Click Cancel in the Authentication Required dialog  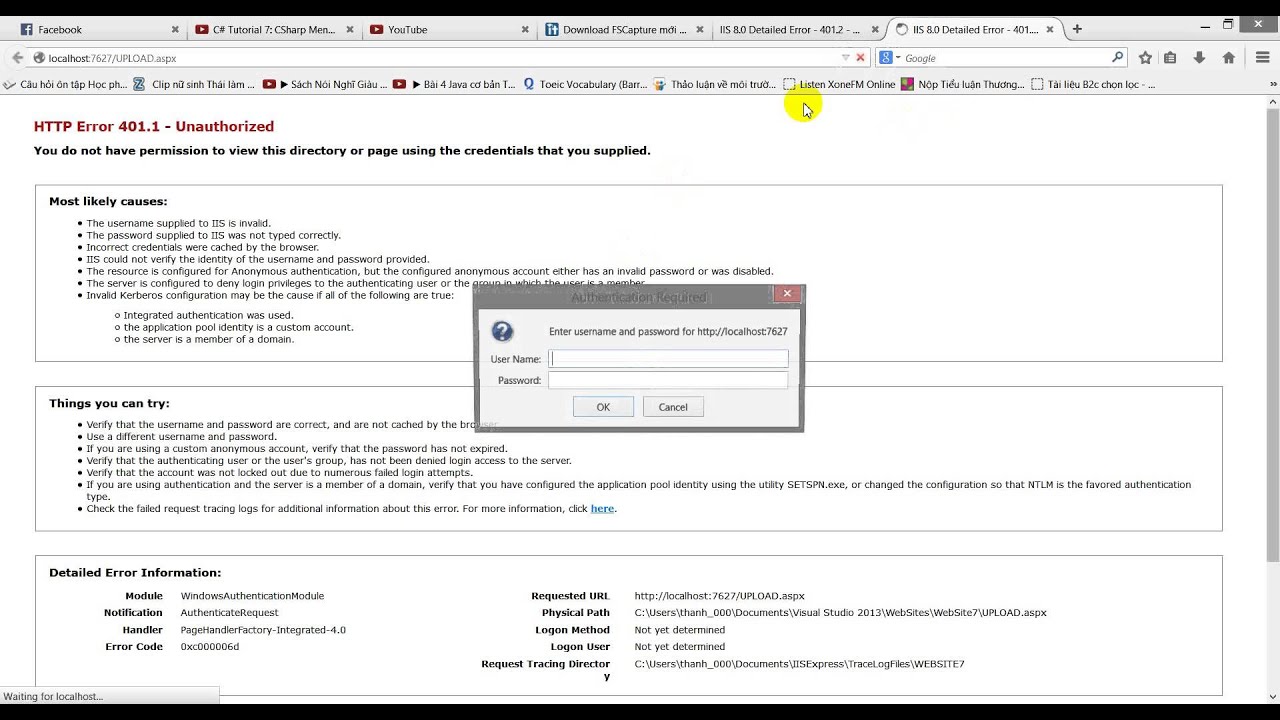coord(673,407)
